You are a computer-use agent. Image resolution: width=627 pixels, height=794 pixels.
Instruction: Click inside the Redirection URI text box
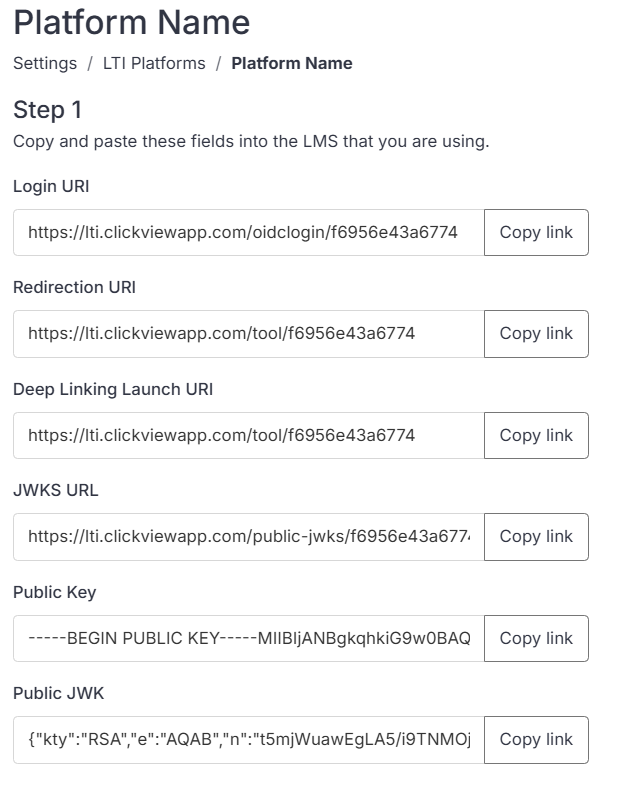tap(249, 334)
